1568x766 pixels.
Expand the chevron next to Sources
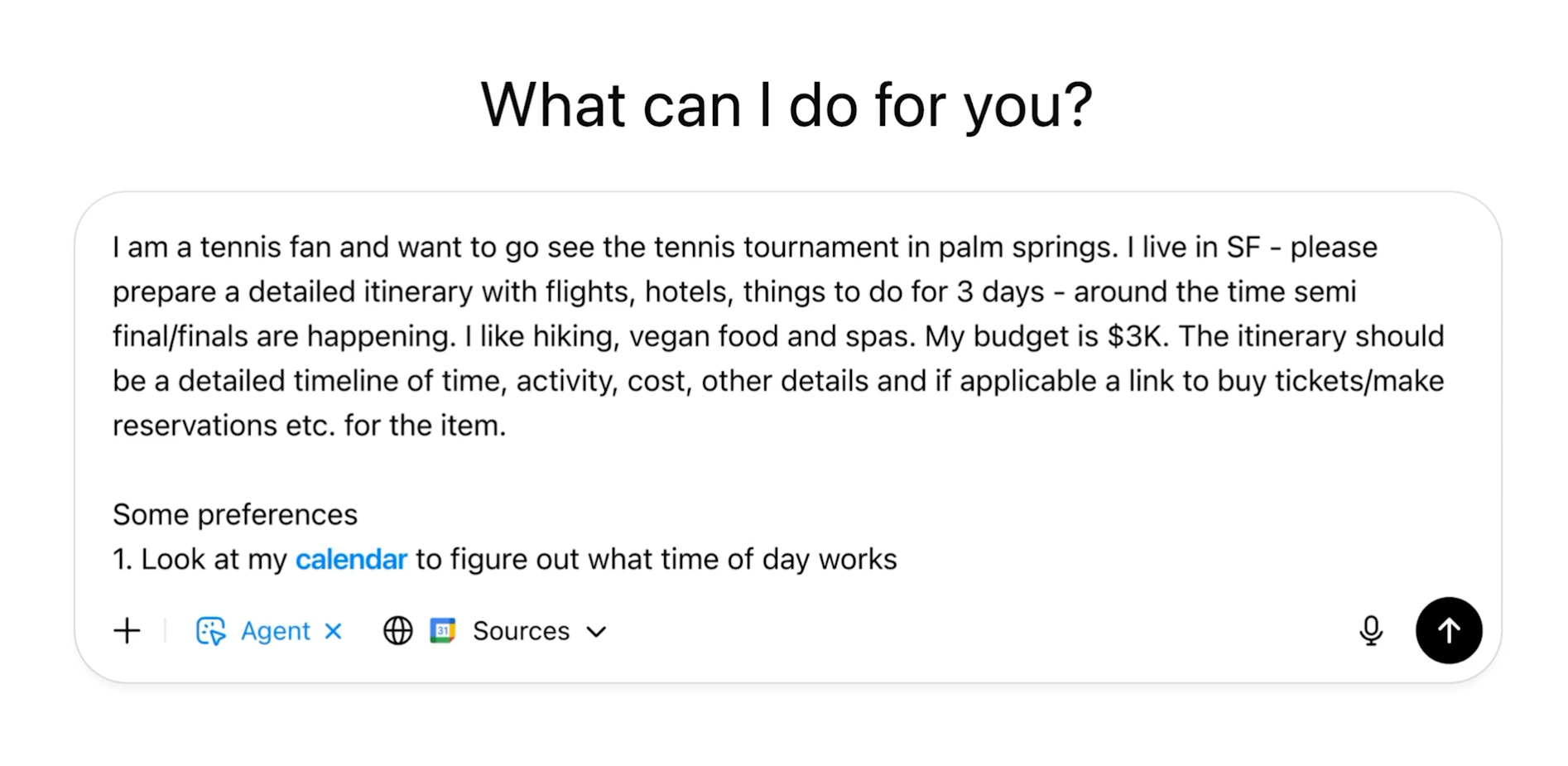[596, 632]
